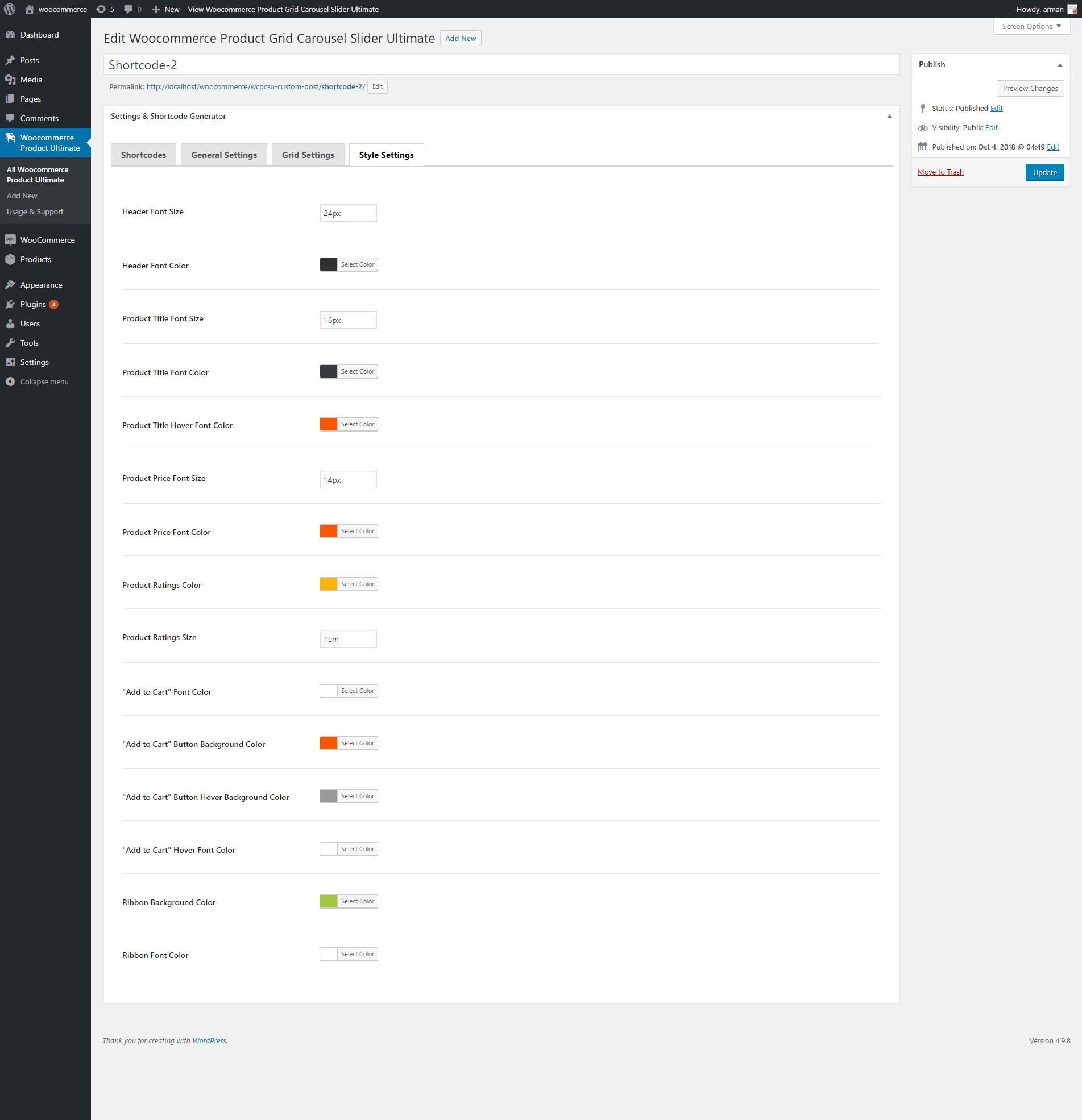Click the WordPress logo in admin bar
This screenshot has width=1082, height=1120.
pos(10,9)
